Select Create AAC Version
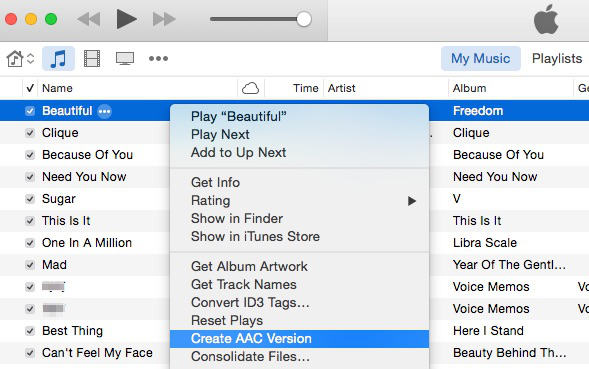Screen dimensions: 589x369 pos(299,339)
